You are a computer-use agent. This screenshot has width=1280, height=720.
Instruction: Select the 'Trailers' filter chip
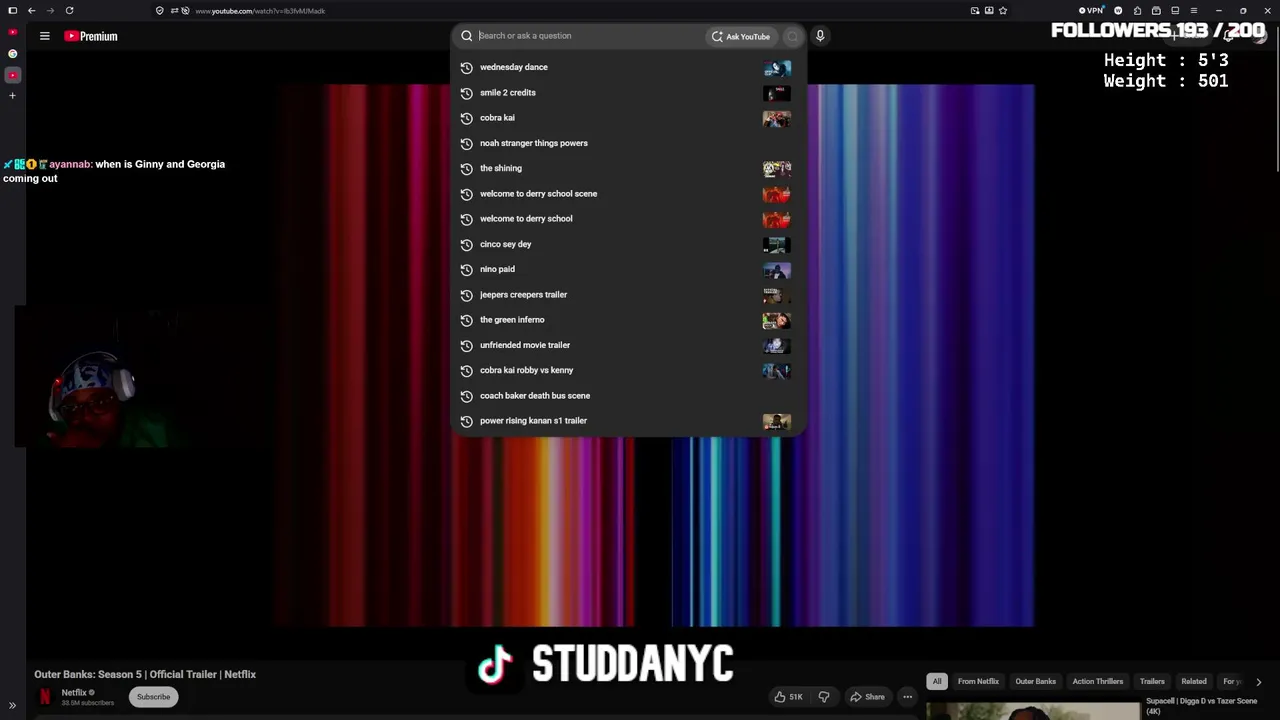click(1152, 682)
